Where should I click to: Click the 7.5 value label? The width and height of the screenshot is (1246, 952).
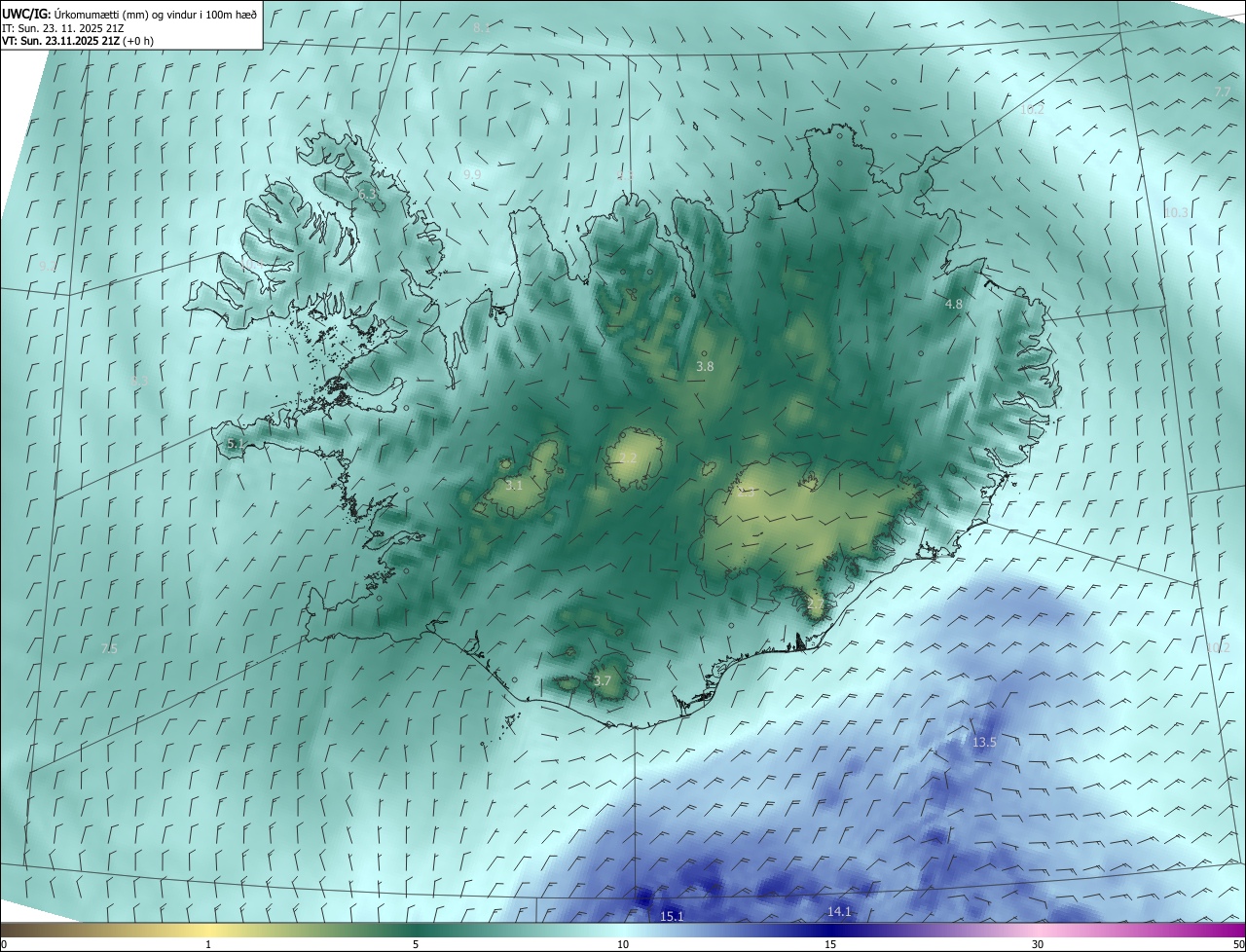pos(109,648)
